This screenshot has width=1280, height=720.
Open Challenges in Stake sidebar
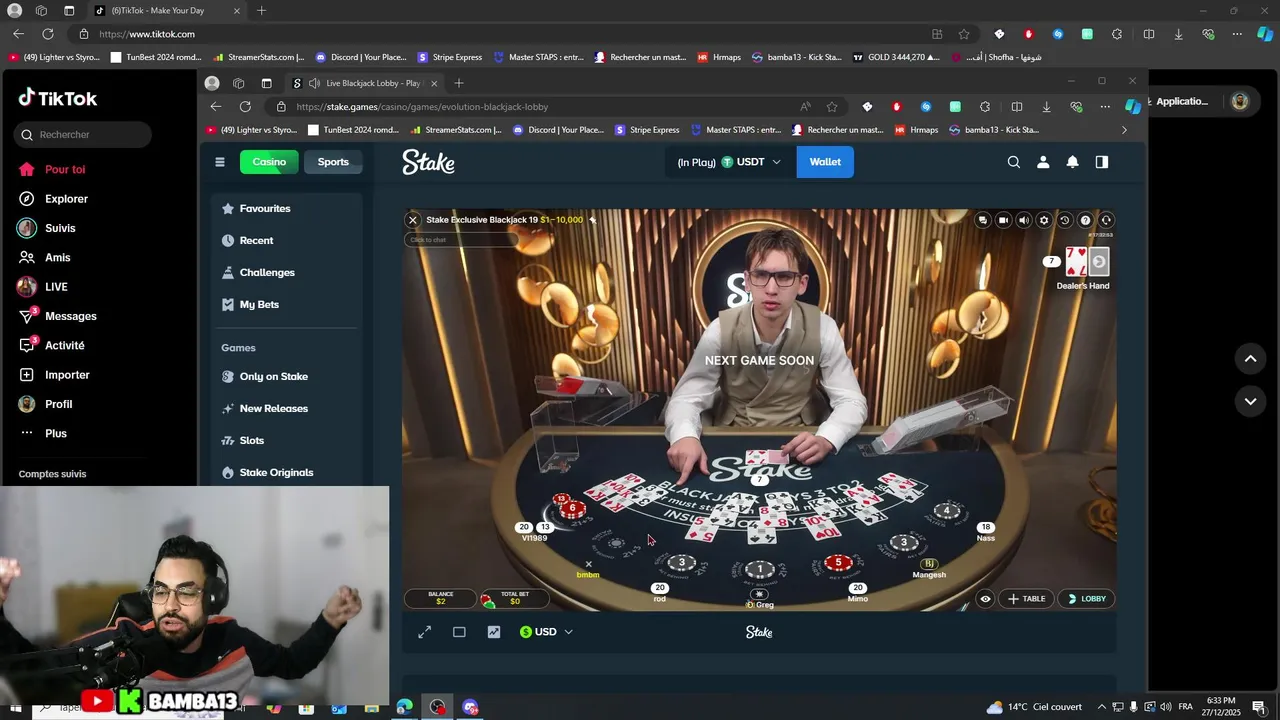(x=287, y=273)
